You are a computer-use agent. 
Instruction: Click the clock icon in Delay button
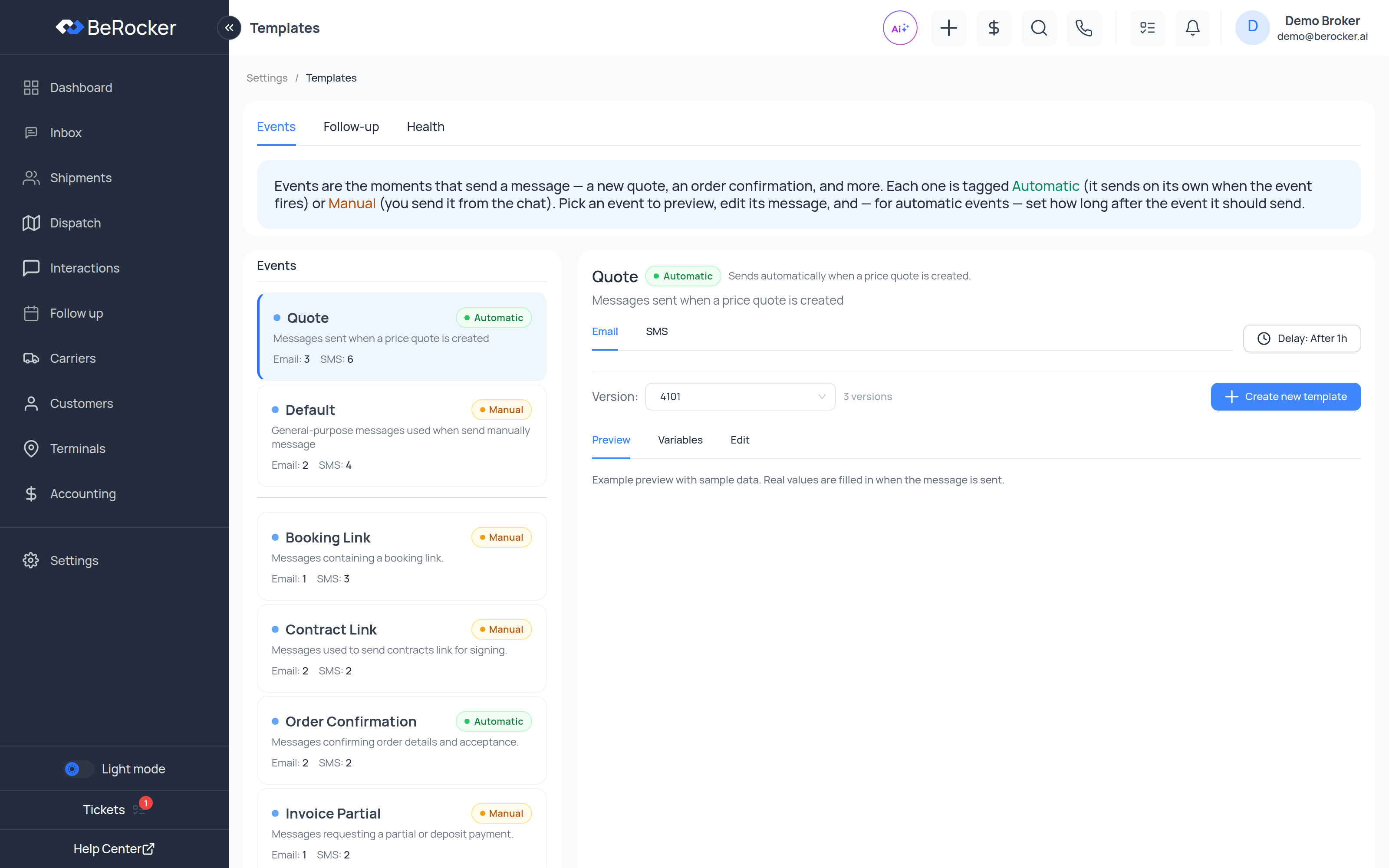coord(1264,339)
